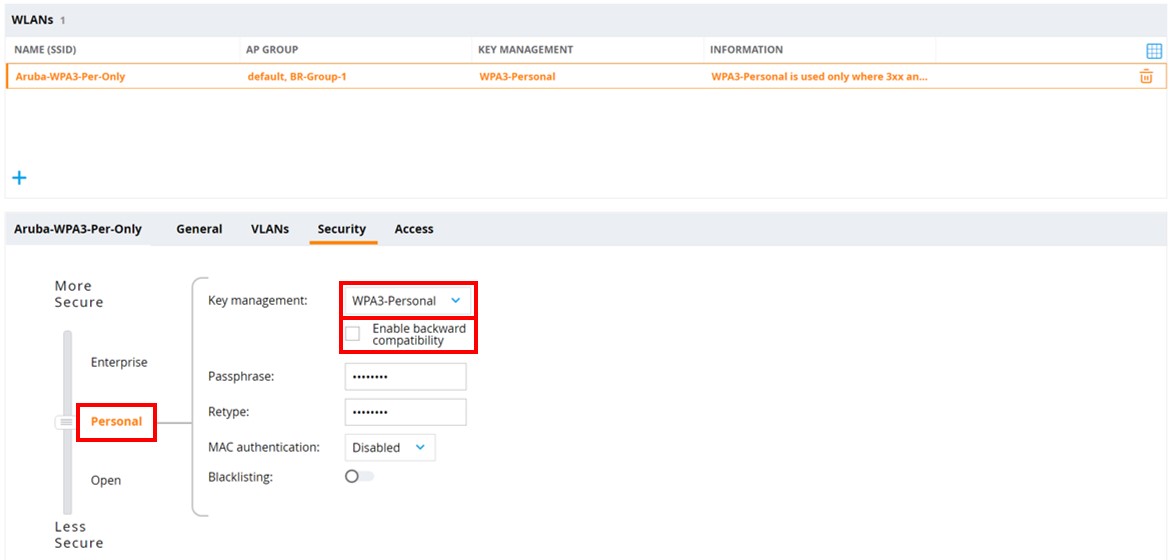Click the Aruba-WPA3-Per-Only profile label beside tabs
The image size is (1174, 560).
click(x=78, y=229)
